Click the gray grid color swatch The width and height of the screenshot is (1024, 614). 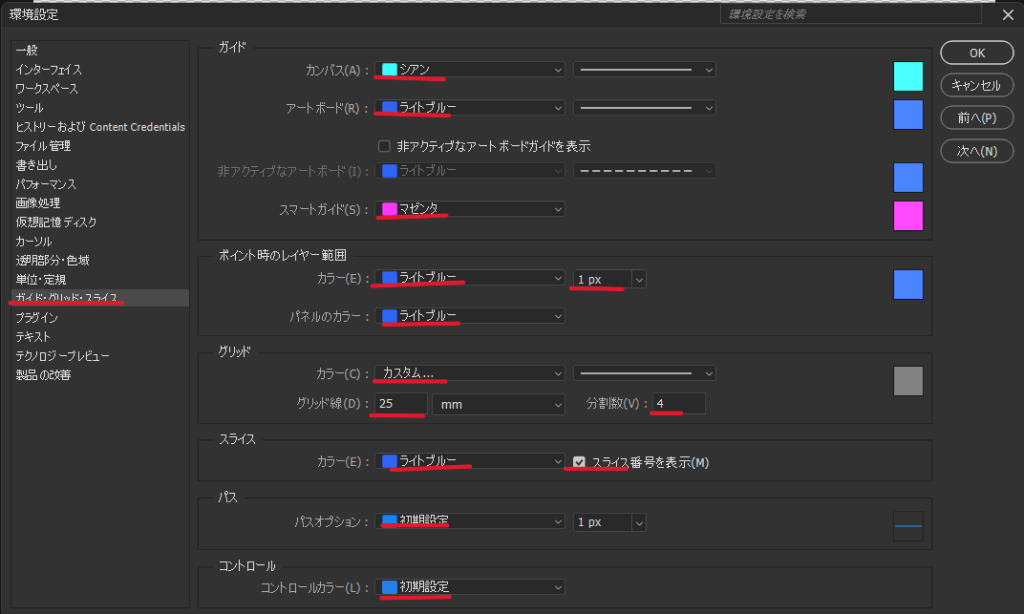[x=908, y=380]
